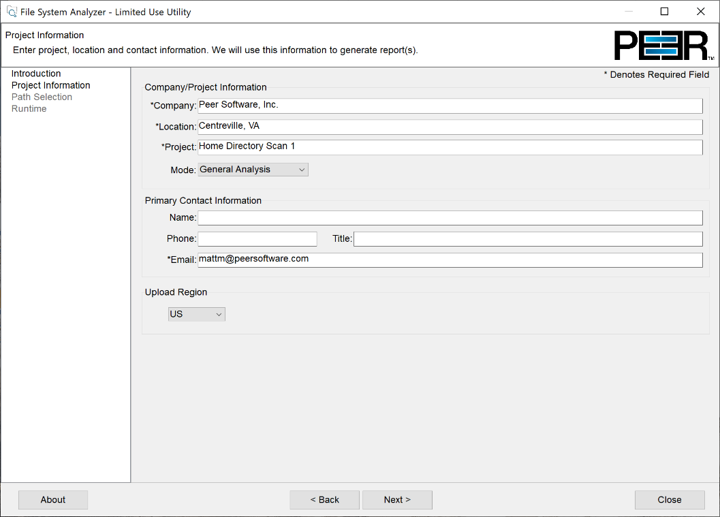Image resolution: width=720 pixels, height=517 pixels.
Task: Select the Project Information step in the sidebar
Action: coord(51,85)
